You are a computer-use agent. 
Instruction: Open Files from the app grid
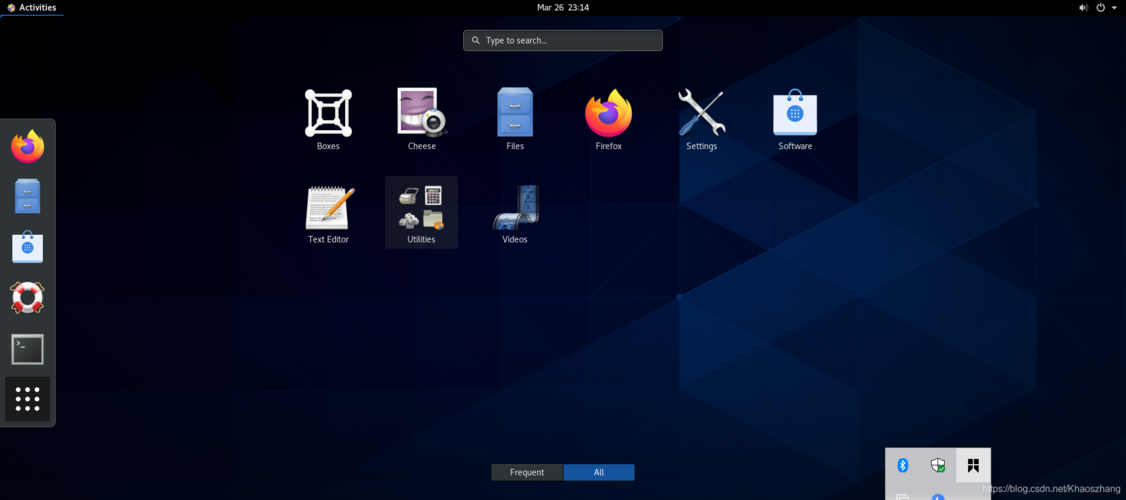pyautogui.click(x=515, y=120)
